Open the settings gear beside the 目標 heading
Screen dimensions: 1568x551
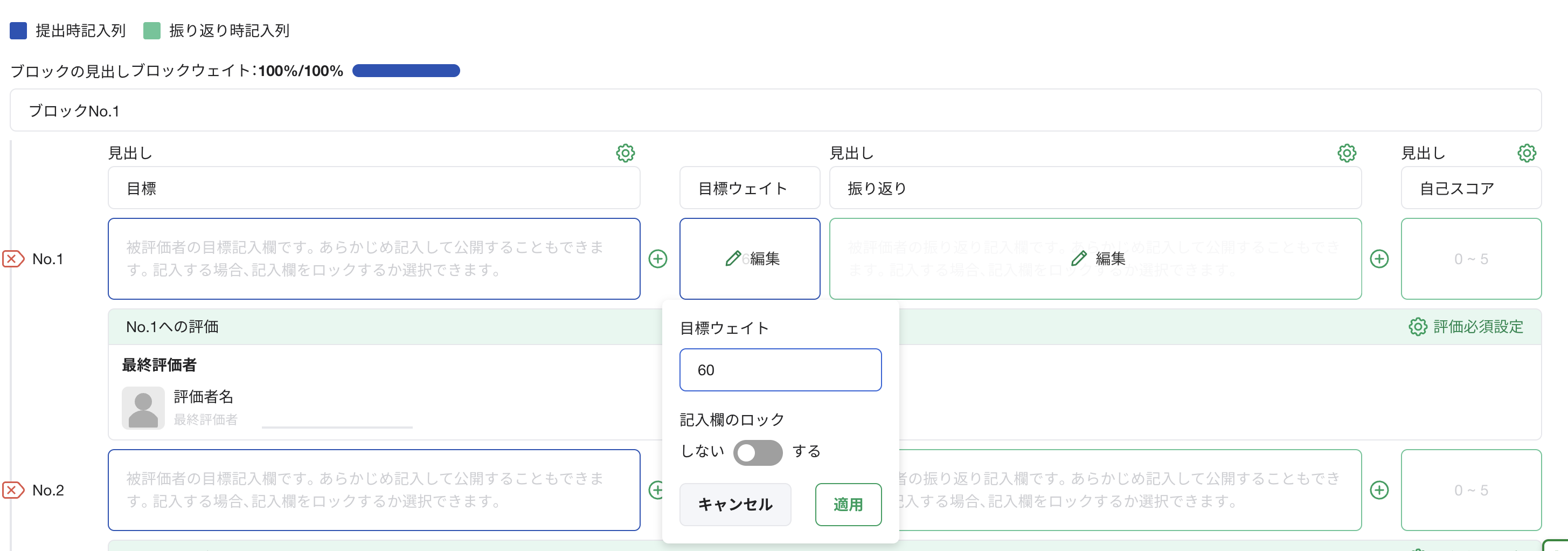click(626, 154)
